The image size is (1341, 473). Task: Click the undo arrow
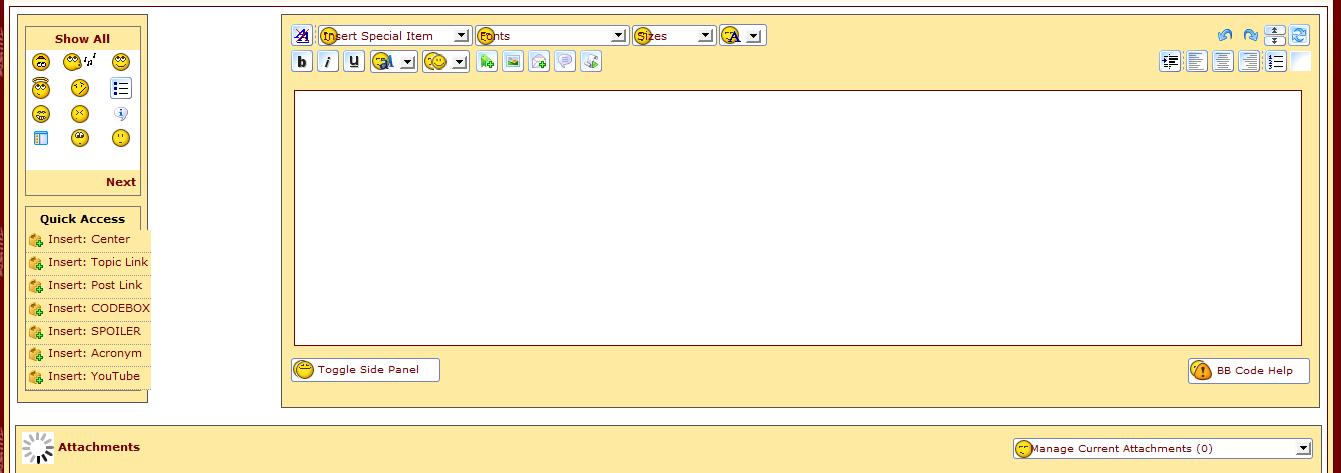[x=1225, y=35]
